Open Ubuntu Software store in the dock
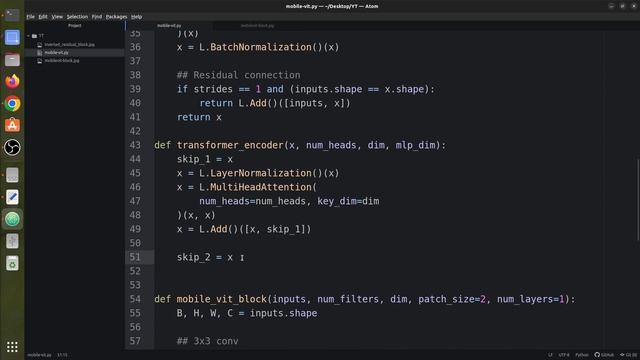640x360 pixels. (12, 125)
